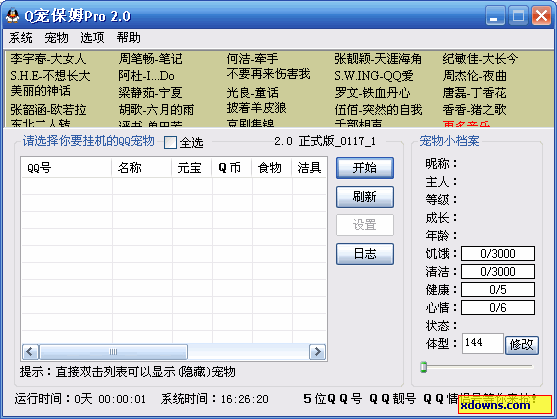Viewport: 557px width, 419px height.
Task: Click the left scrollbar arrow in pet list
Action: tap(30, 352)
